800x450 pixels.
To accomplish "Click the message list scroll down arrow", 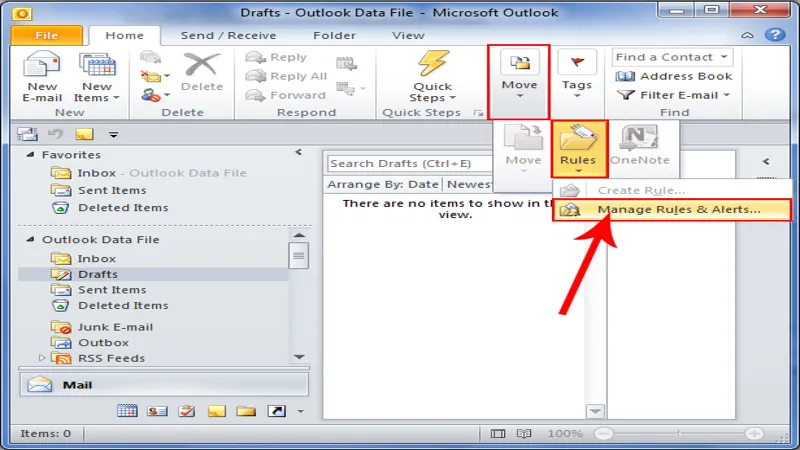I will point(595,411).
